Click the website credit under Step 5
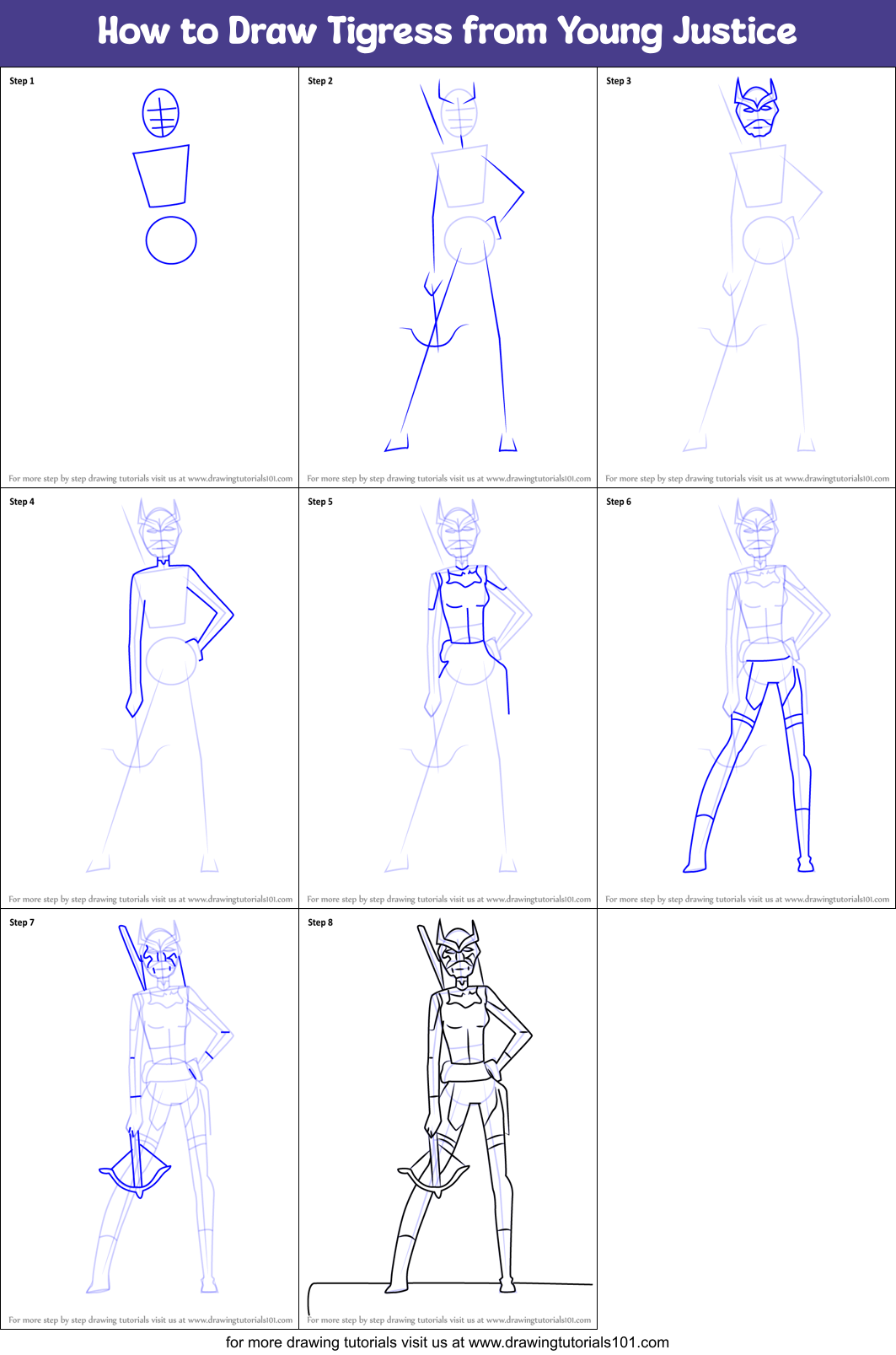896x1355 pixels. (x=449, y=899)
